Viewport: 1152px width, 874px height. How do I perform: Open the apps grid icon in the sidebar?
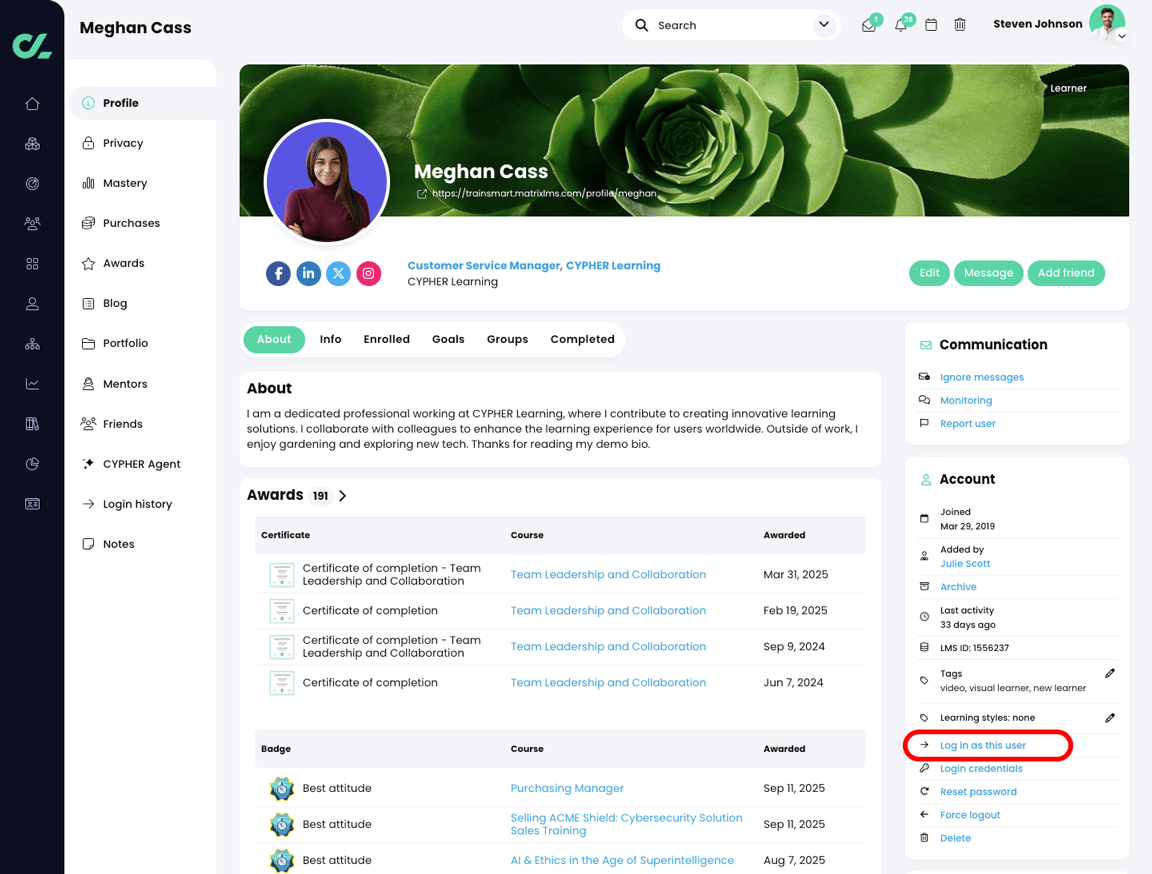click(x=31, y=263)
